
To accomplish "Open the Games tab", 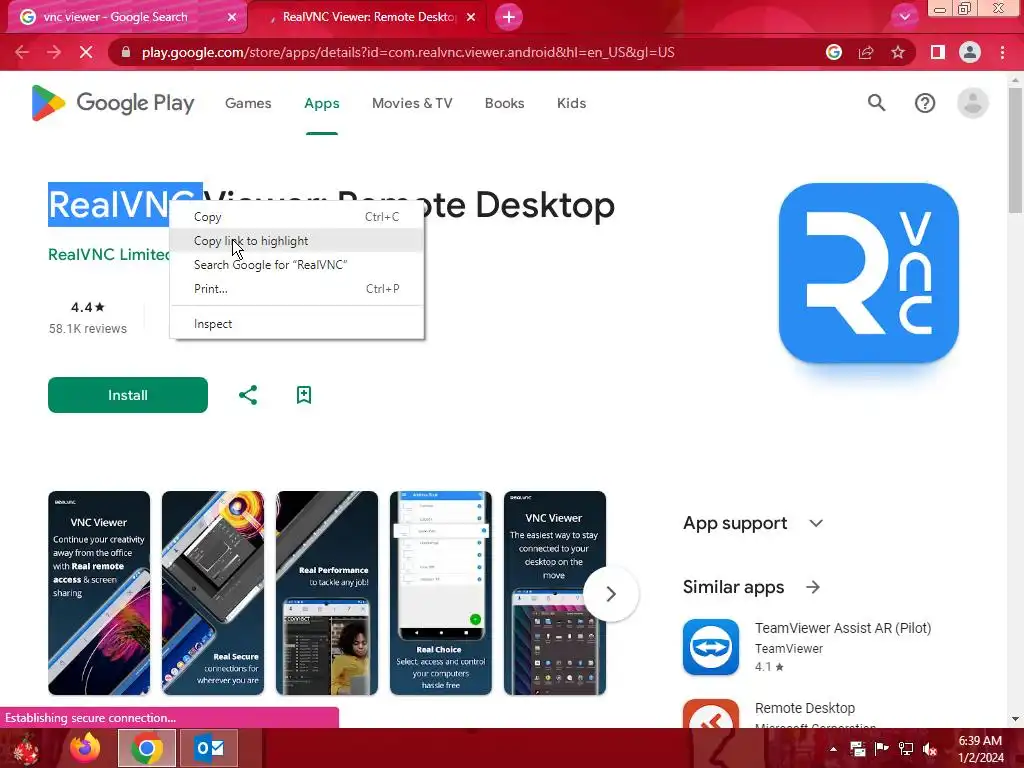I will tap(248, 103).
